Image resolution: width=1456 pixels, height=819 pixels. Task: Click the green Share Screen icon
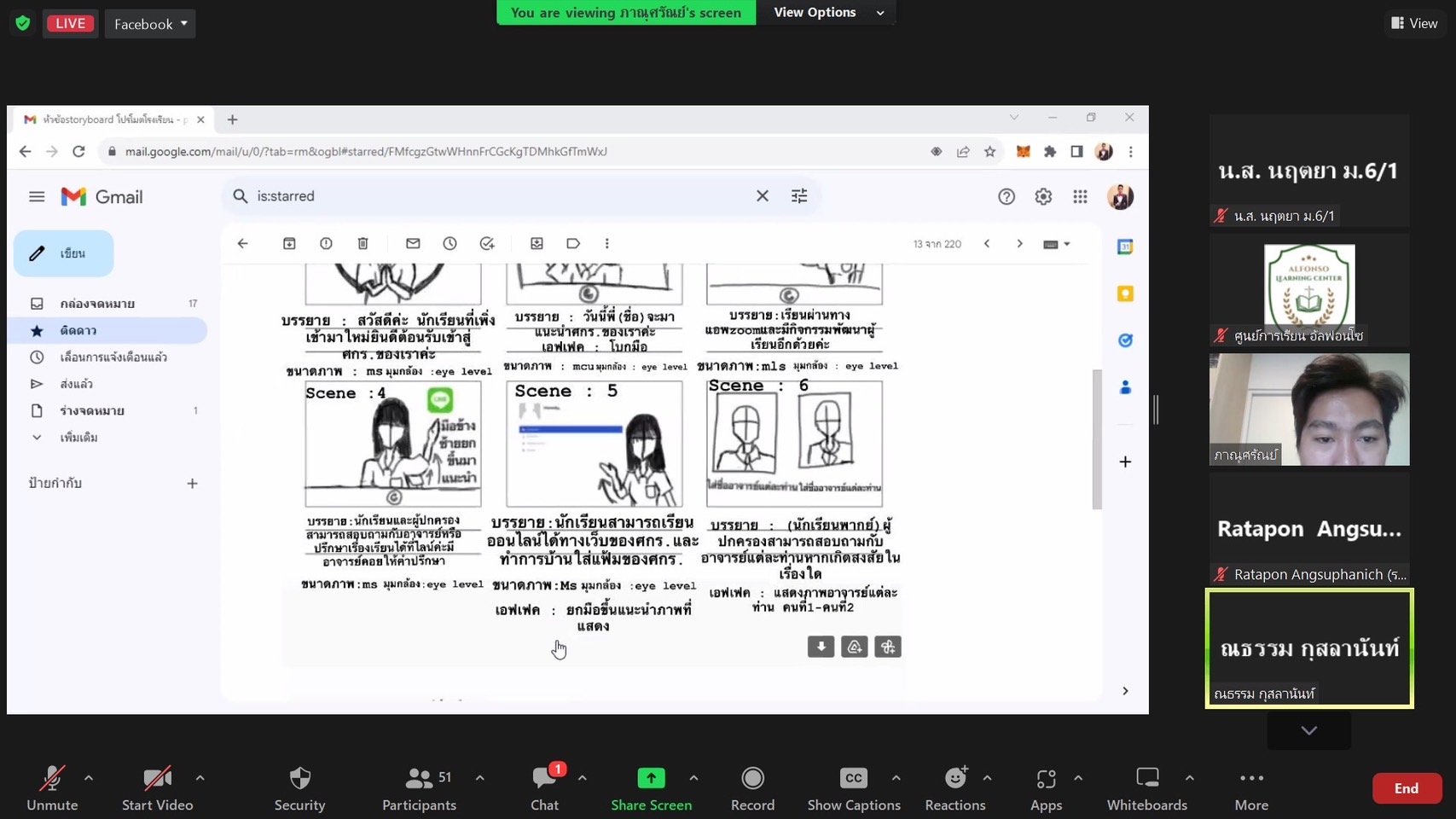coord(651,779)
